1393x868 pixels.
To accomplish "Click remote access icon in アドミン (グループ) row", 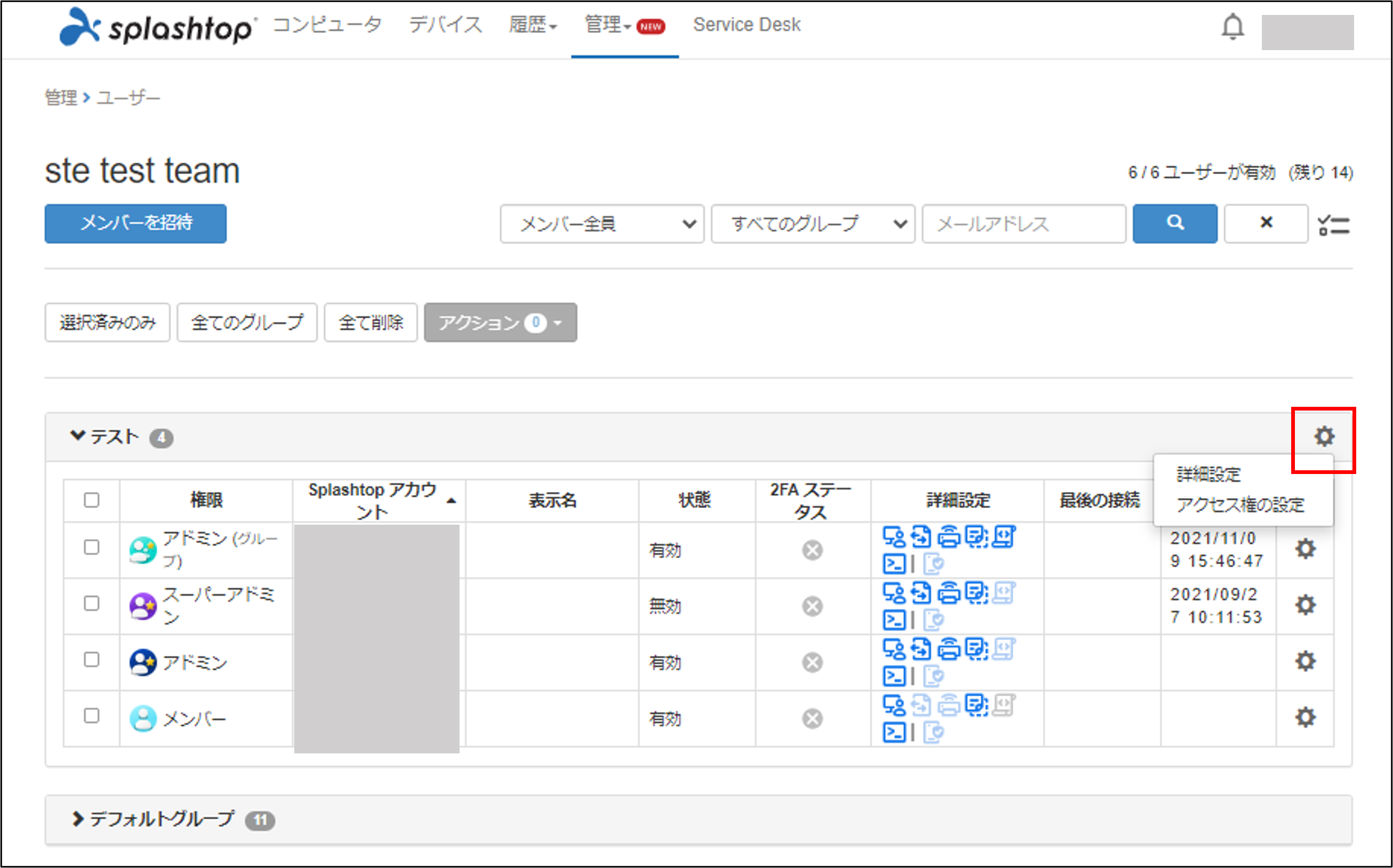I will pyautogui.click(x=893, y=537).
